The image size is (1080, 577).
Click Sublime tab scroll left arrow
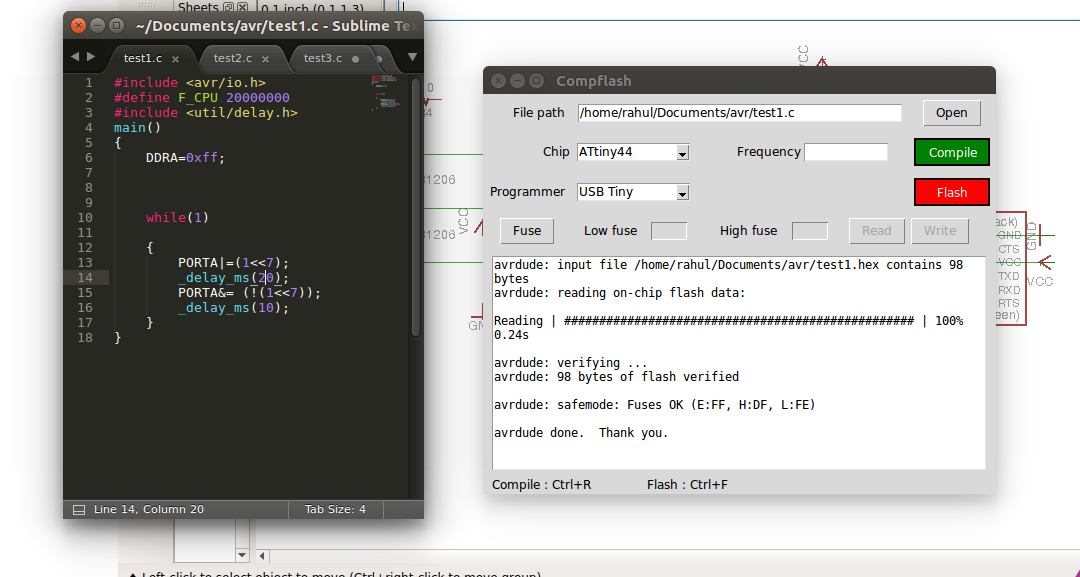74,57
